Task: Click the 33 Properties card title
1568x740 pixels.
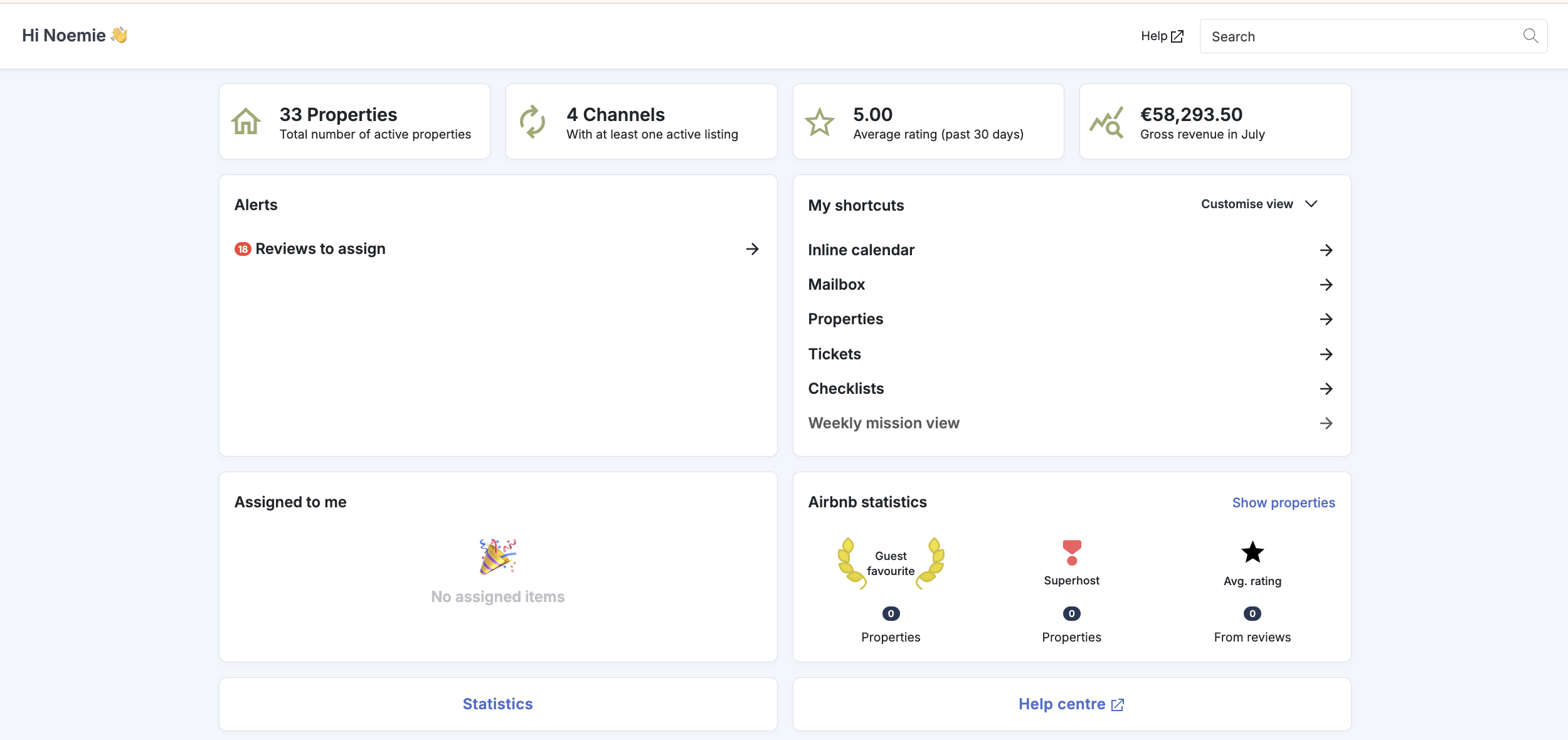Action: pyautogui.click(x=338, y=114)
